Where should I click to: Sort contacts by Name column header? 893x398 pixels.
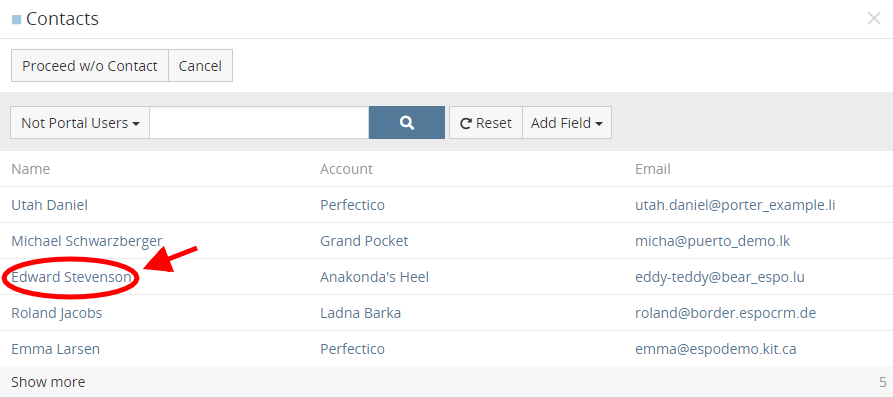(x=31, y=169)
